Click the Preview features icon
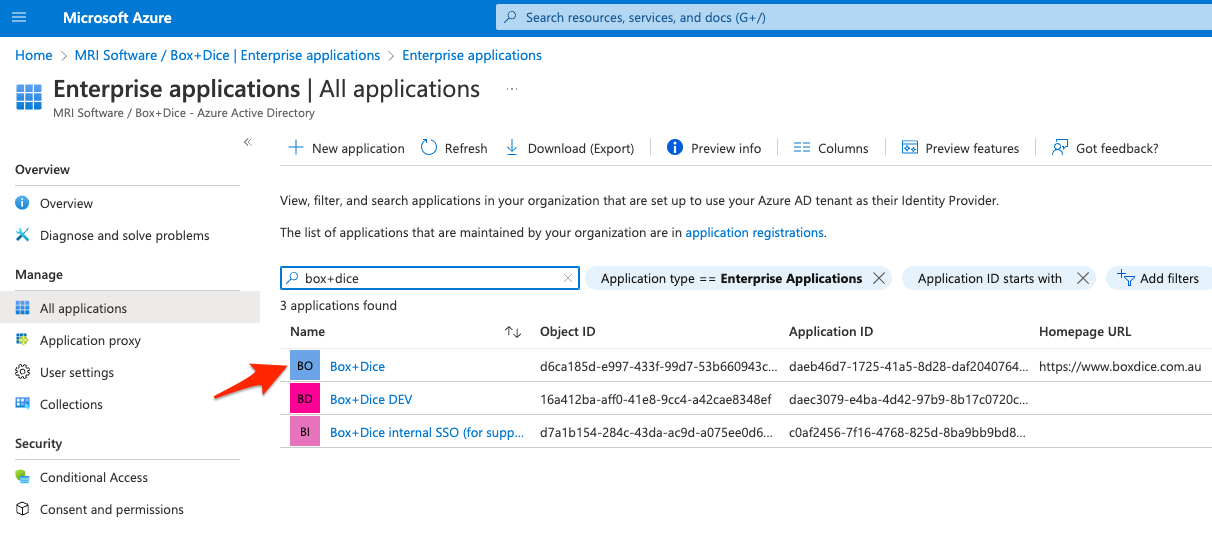Screen dimensions: 1212x533 909,147
